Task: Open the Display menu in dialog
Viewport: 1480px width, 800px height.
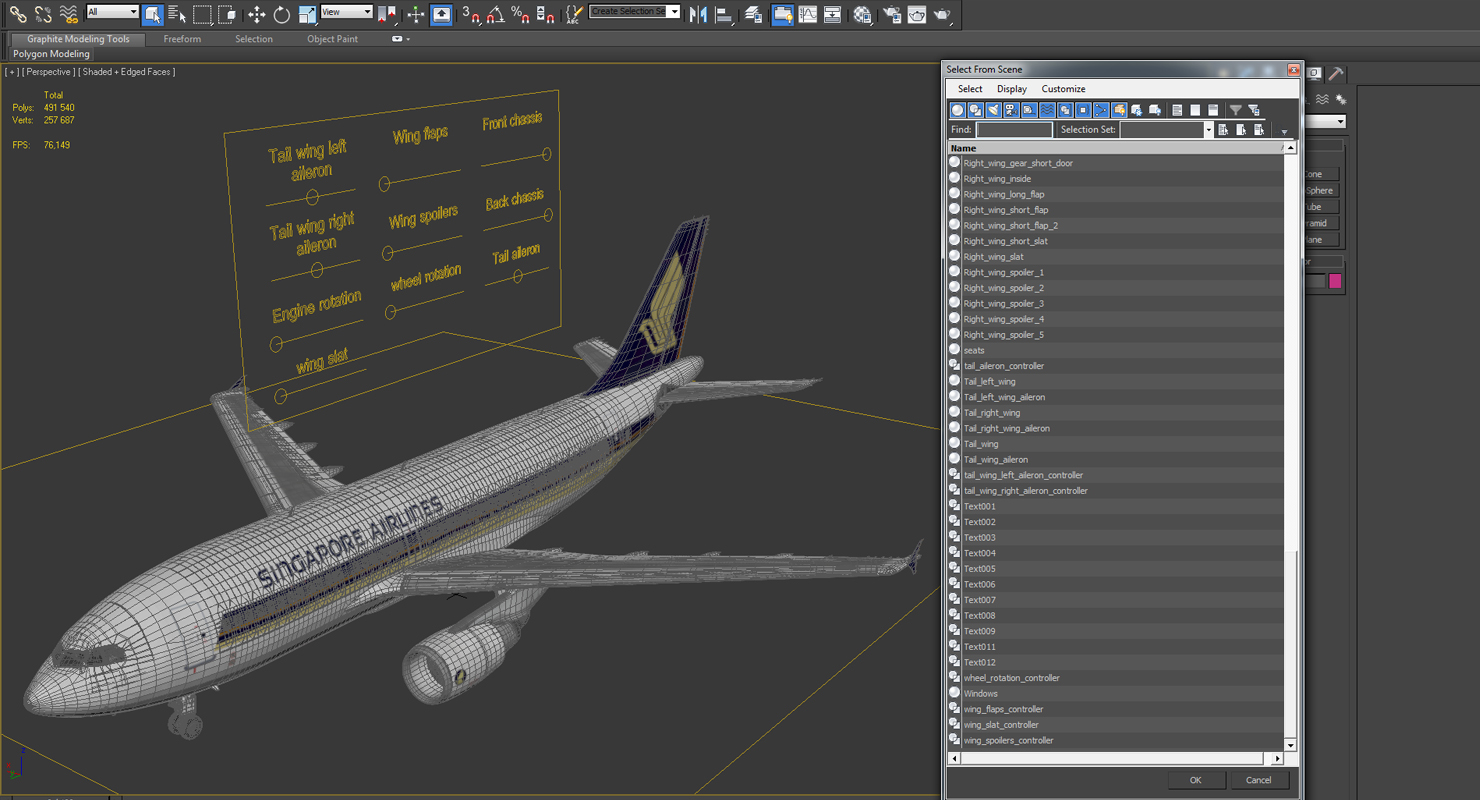Action: click(1012, 89)
